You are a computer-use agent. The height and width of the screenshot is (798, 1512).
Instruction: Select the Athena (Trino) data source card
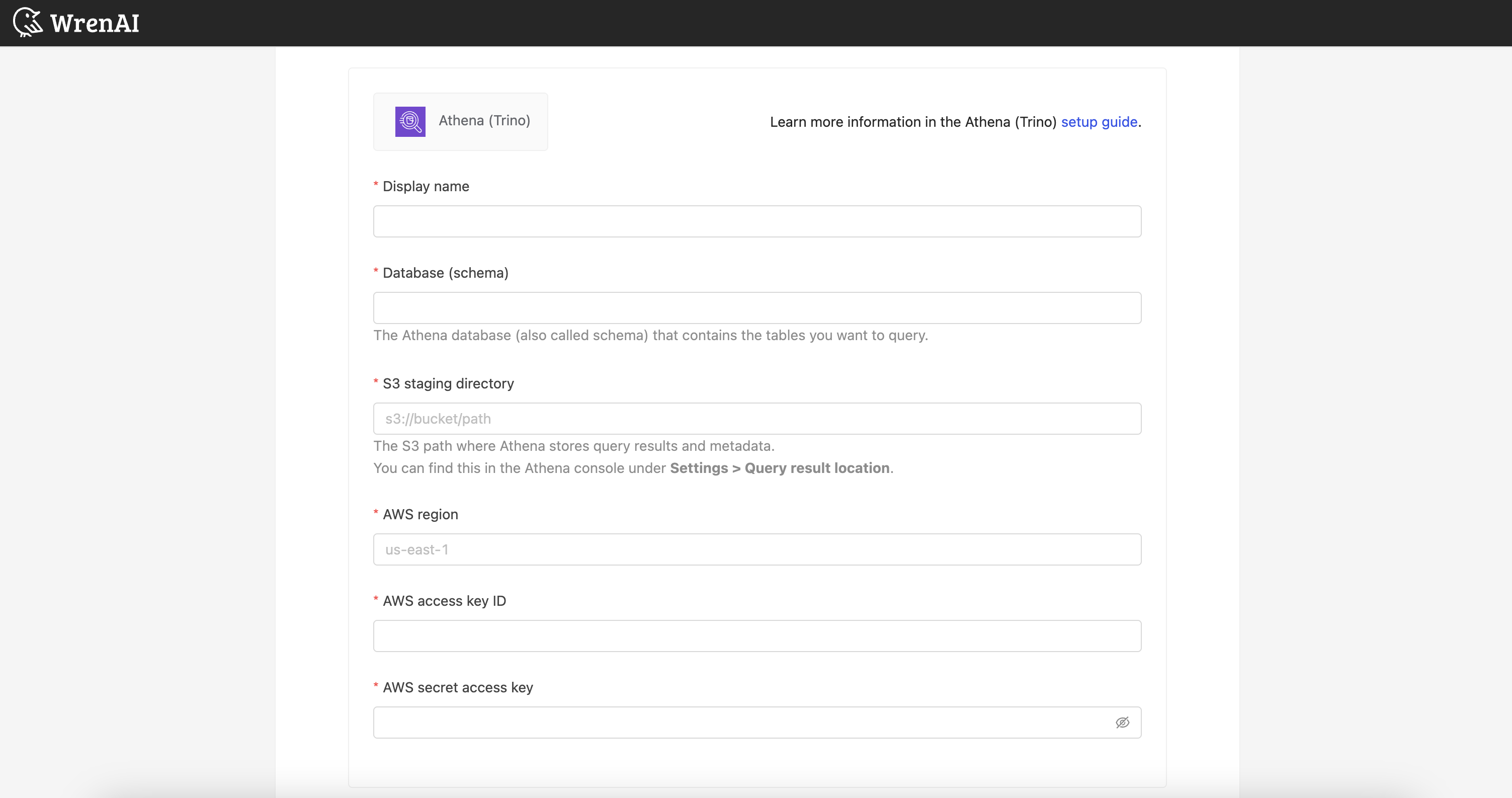[x=461, y=122]
